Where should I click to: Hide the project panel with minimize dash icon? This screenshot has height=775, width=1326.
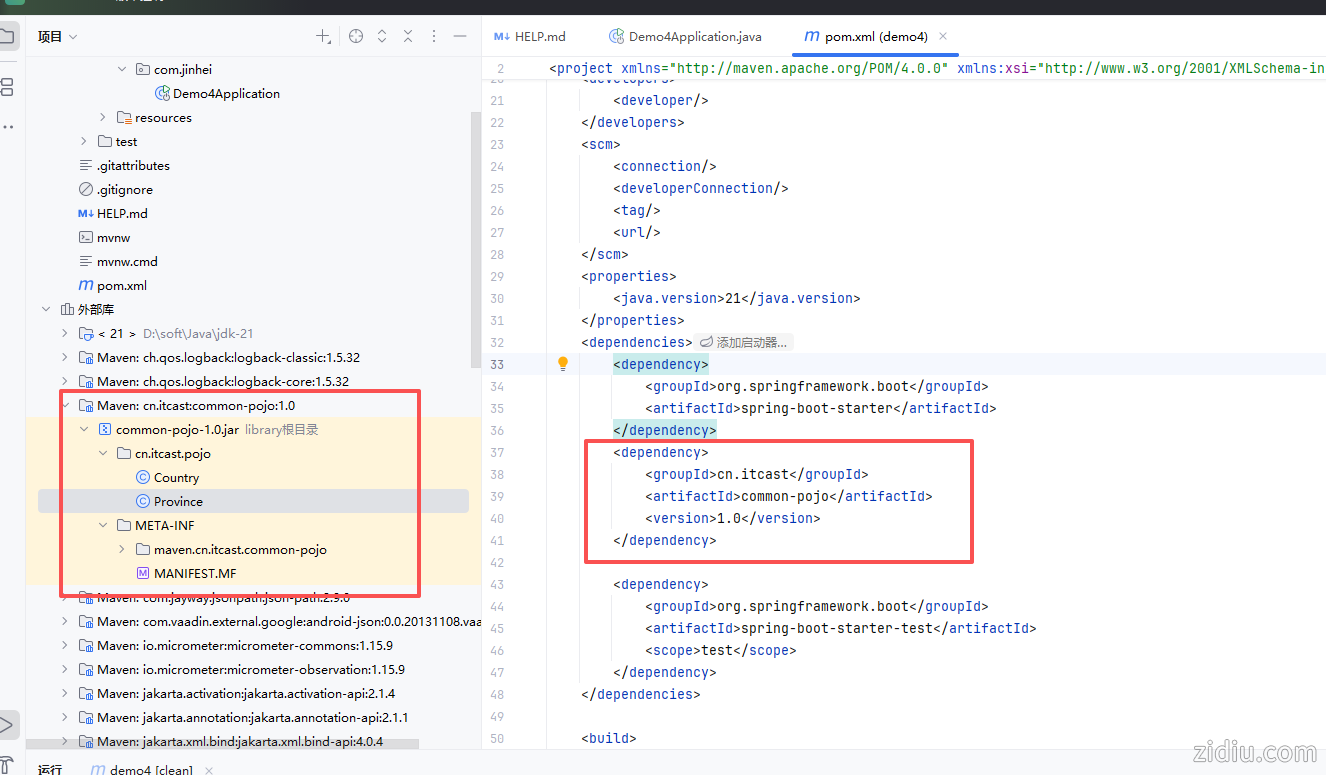coord(460,37)
